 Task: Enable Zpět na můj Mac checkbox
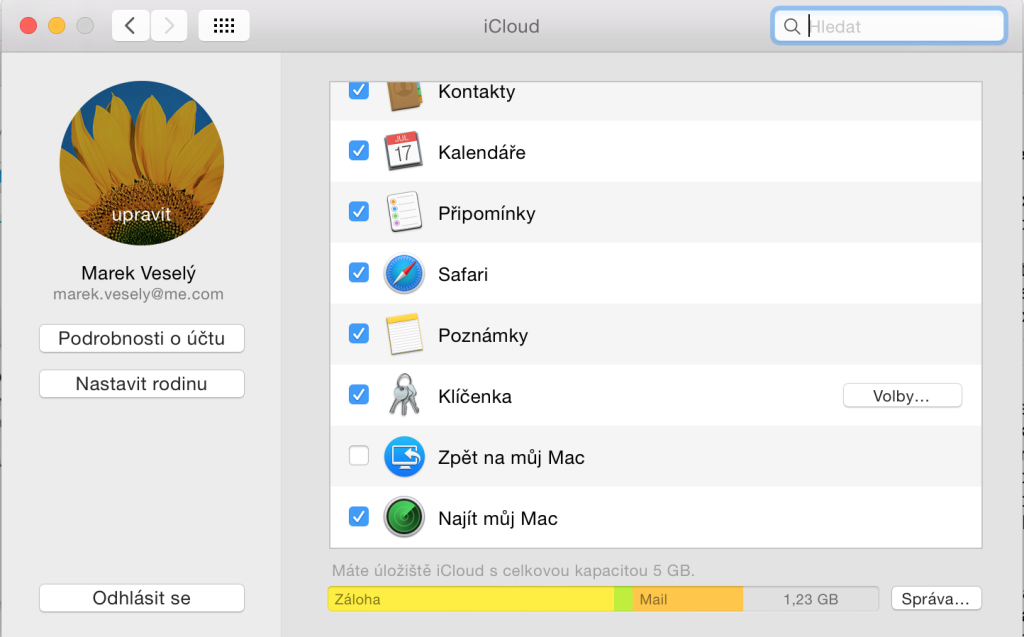359,455
